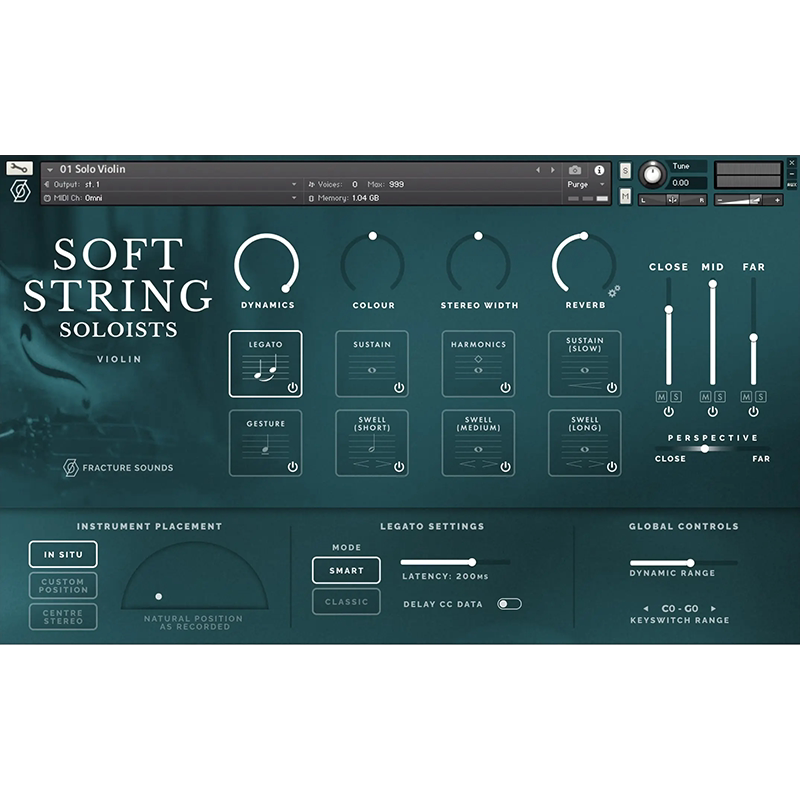Click the Close mic fader handle
The image size is (800, 800).
pos(669,310)
